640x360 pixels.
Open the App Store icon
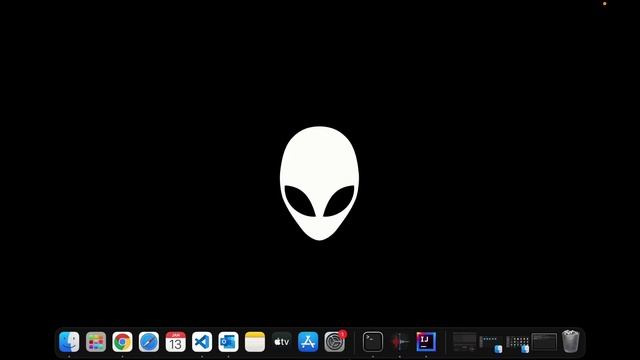[308, 342]
